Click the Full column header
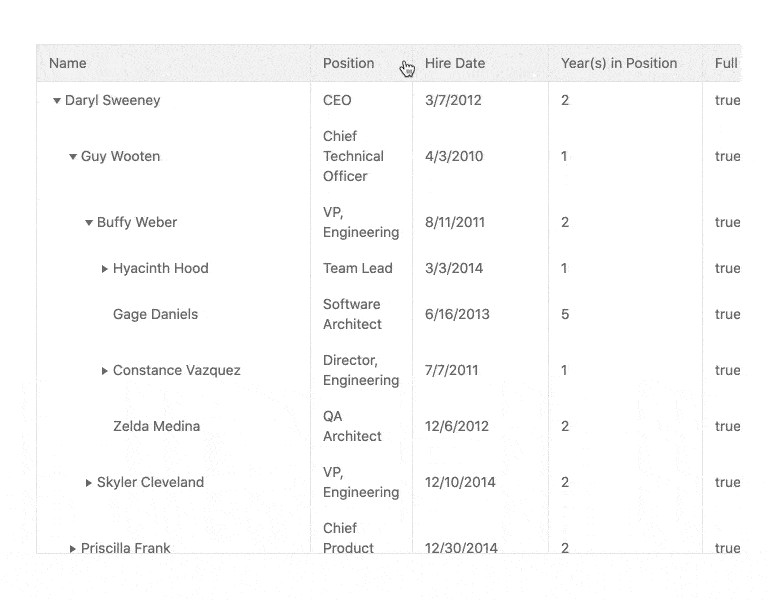 click(x=726, y=63)
